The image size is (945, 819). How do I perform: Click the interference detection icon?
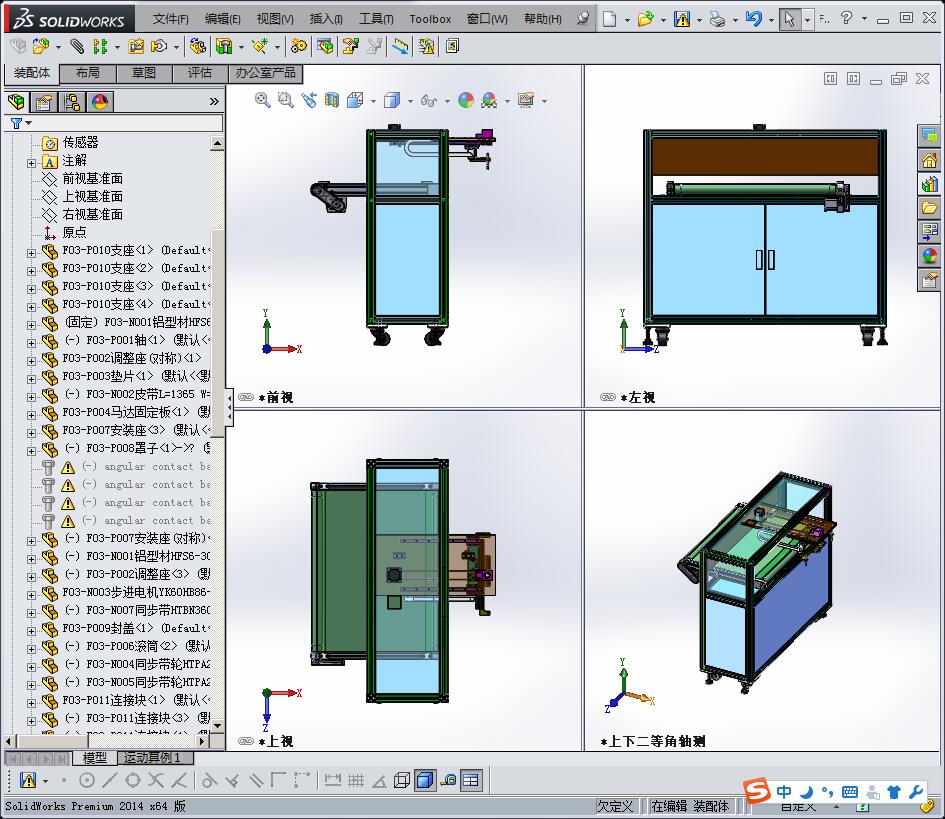point(426,46)
